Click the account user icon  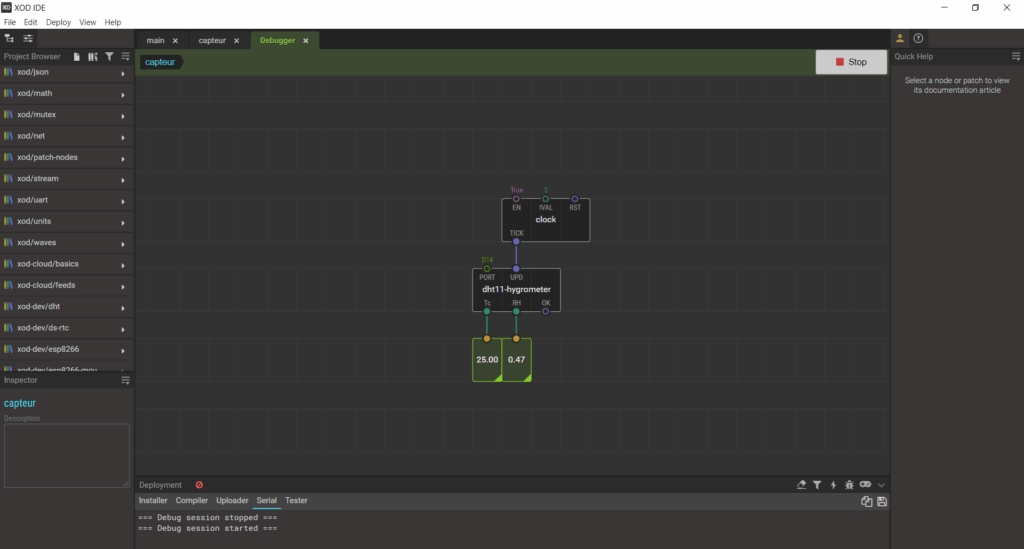click(900, 39)
